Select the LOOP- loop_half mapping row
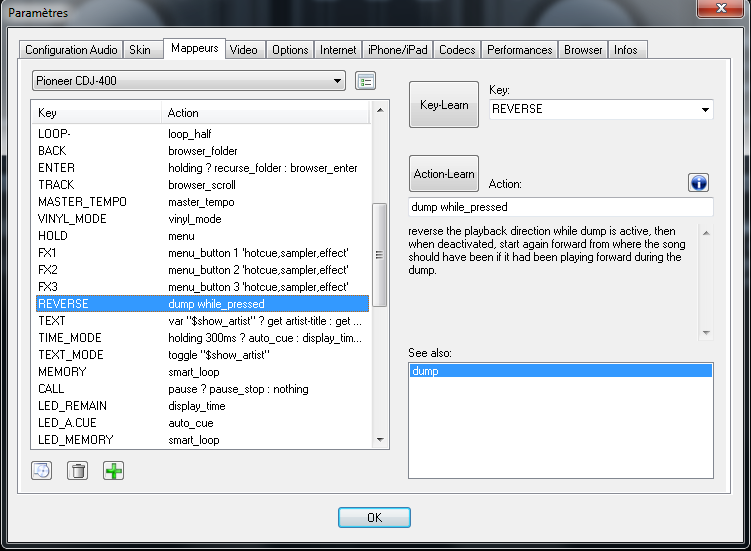The width and height of the screenshot is (751, 551). (x=202, y=134)
